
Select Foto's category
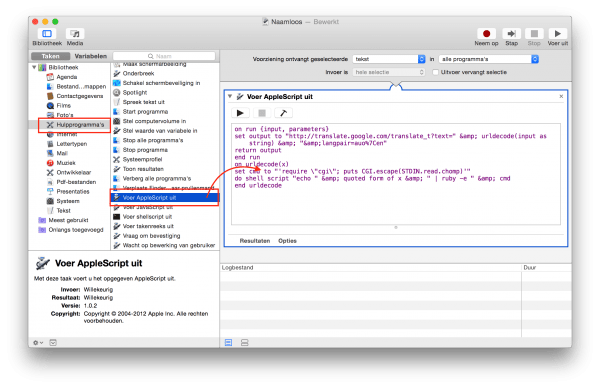pos(60,115)
